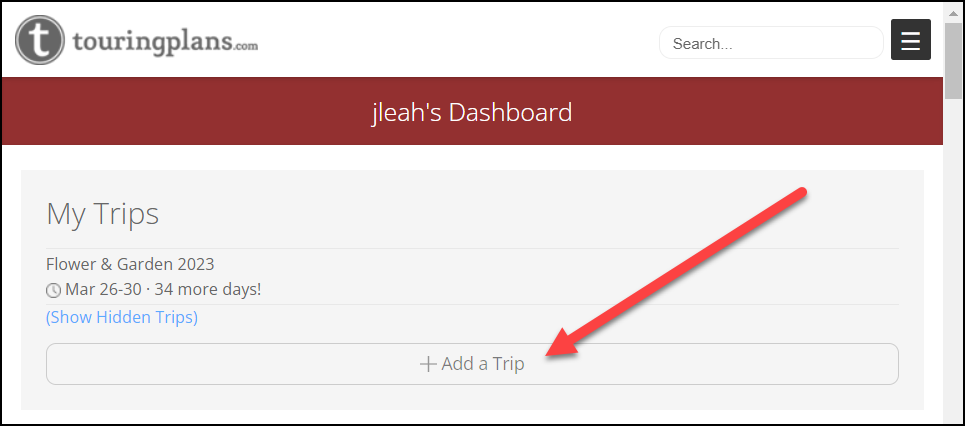The width and height of the screenshot is (965, 426).
Task: Click the plus icon in Add a Trip
Action: [428, 364]
